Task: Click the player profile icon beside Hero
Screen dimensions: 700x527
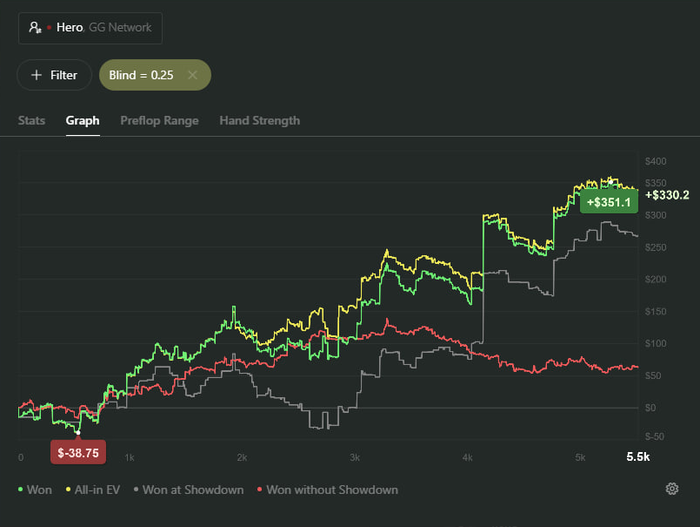Action: click(36, 28)
